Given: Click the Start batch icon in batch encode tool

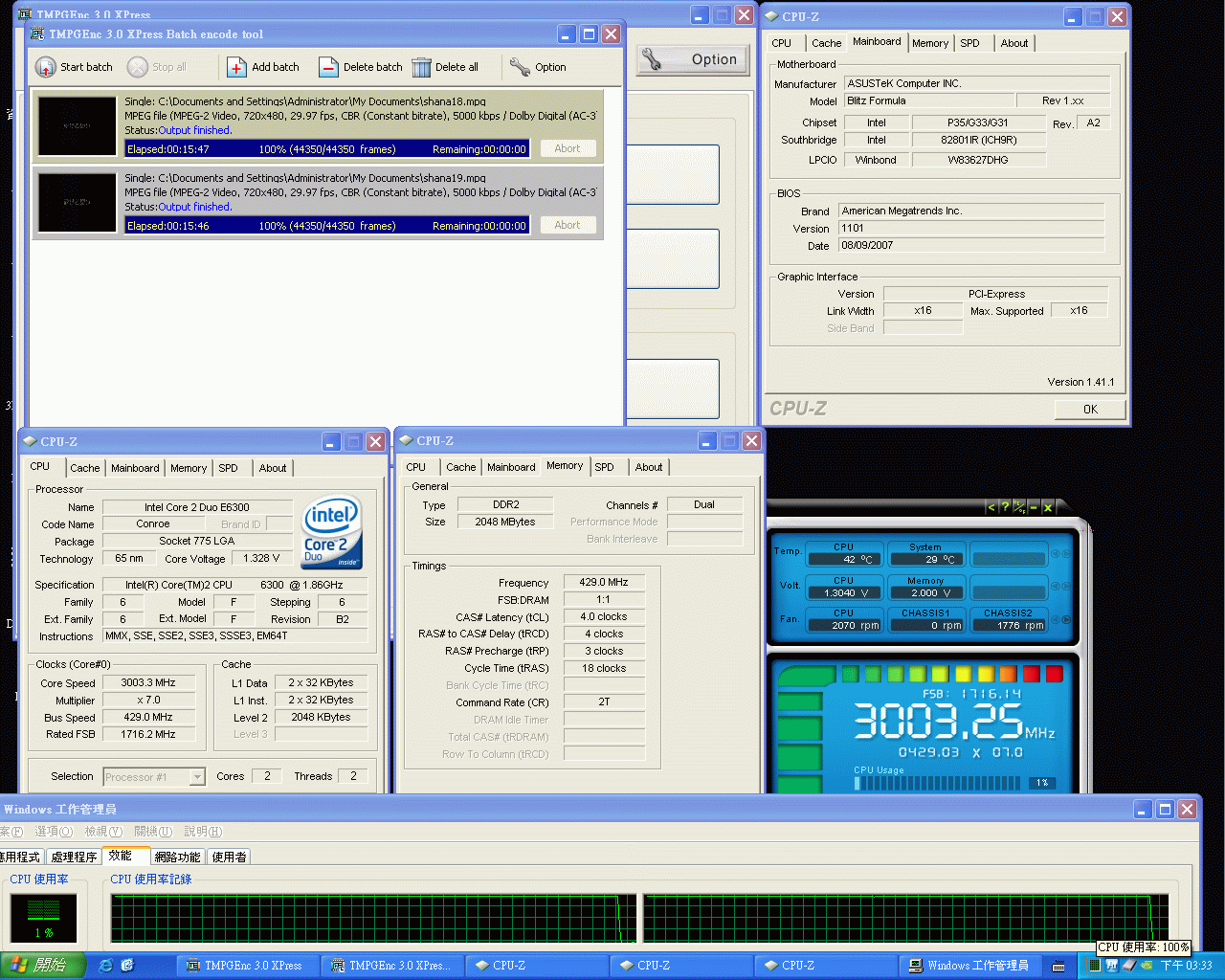Looking at the screenshot, I should pyautogui.click(x=45, y=67).
